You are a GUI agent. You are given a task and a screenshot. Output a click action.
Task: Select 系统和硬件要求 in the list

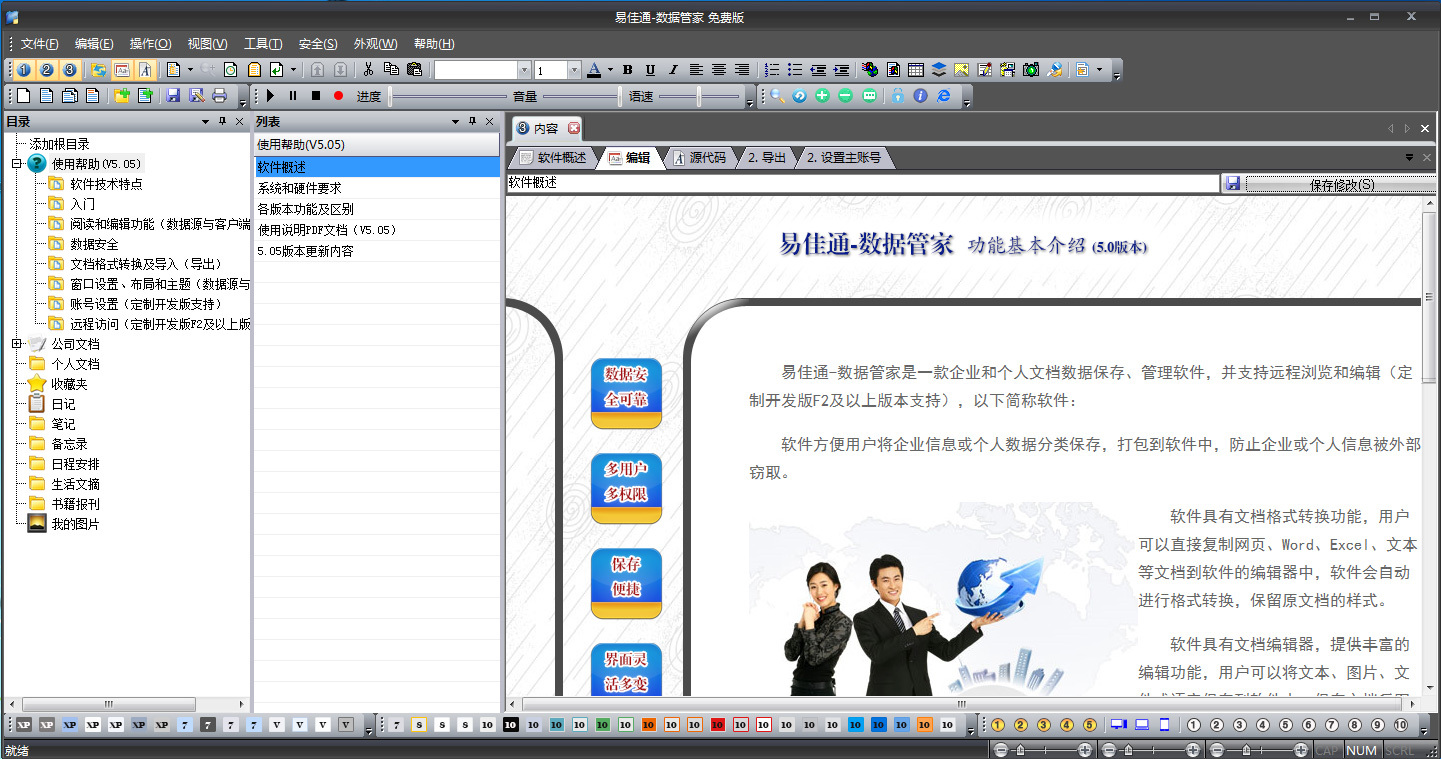(300, 188)
